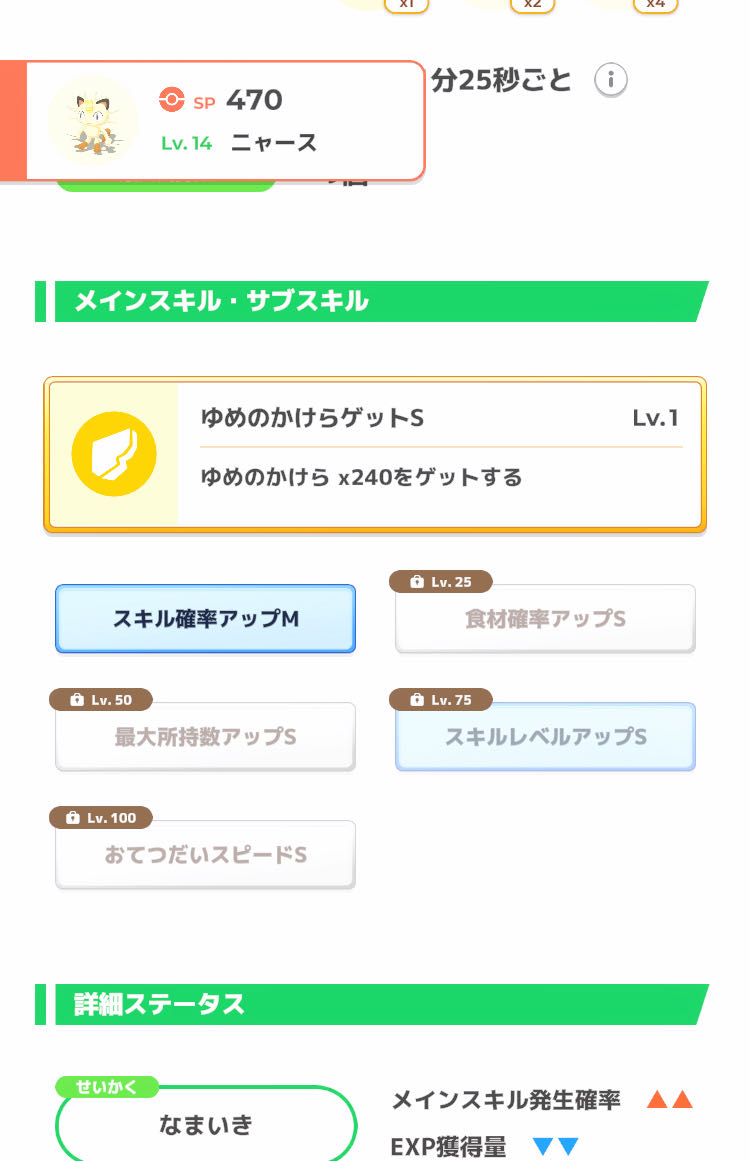Viewport: 750px width, 1161px height.
Task: Tap the locked 最大所持数アップS sub skill
Action: pos(205,737)
